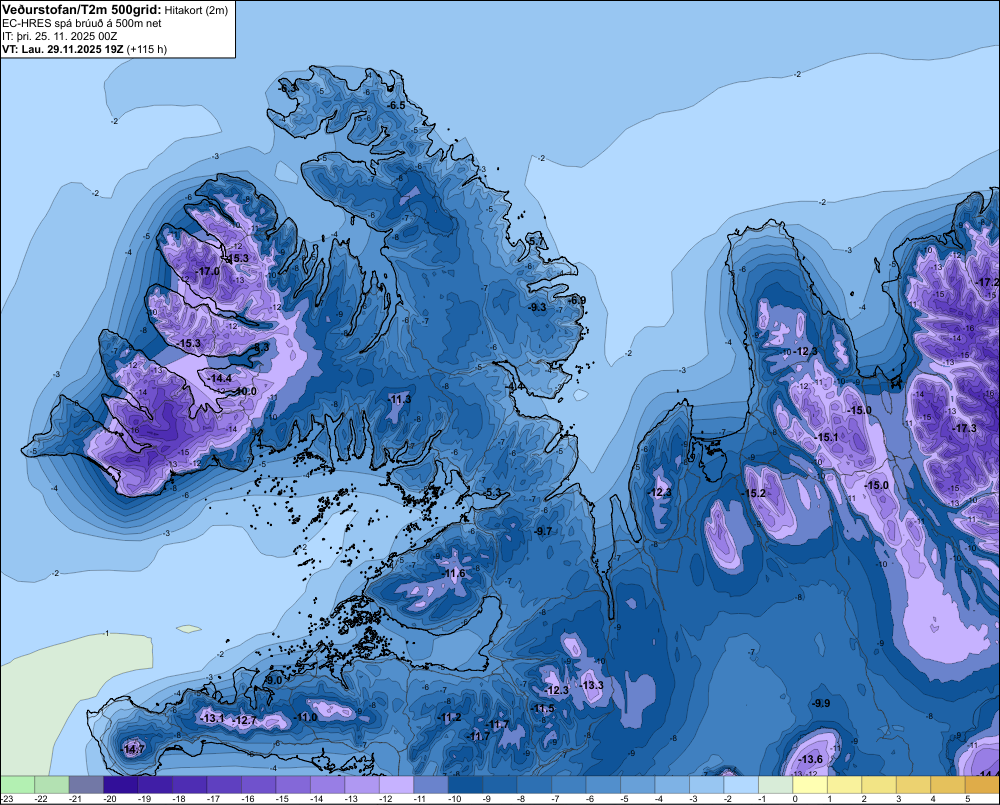
Task: Click the -4.4 temperature value
Action: coord(516,387)
